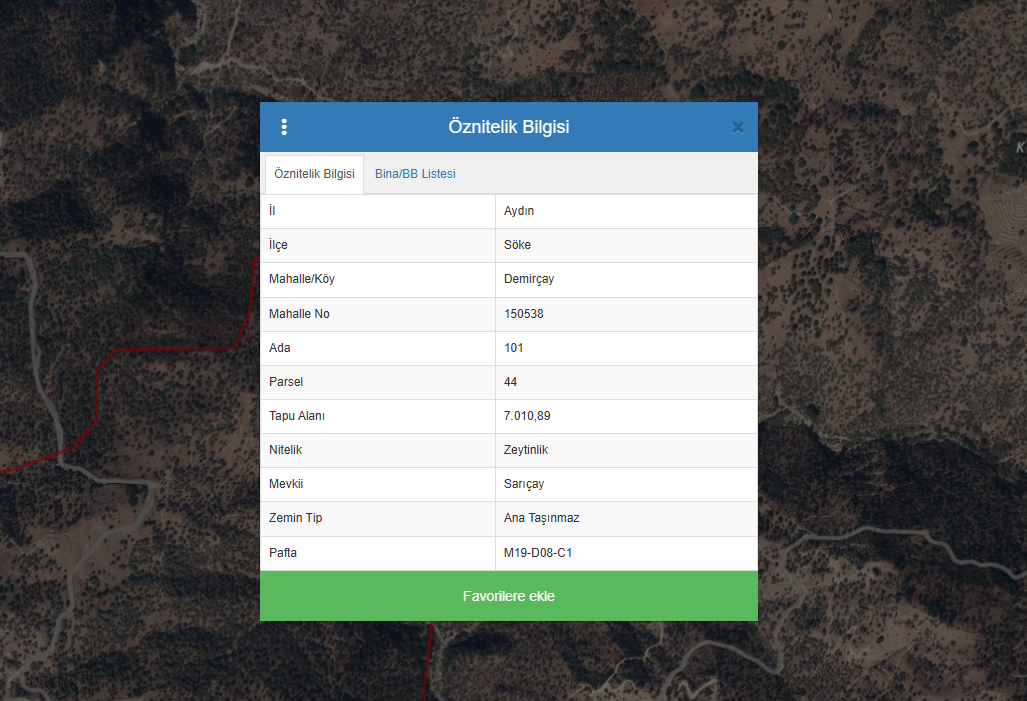Close the Öznitelik Bilgisi dialog
This screenshot has width=1027, height=701.
click(x=737, y=127)
